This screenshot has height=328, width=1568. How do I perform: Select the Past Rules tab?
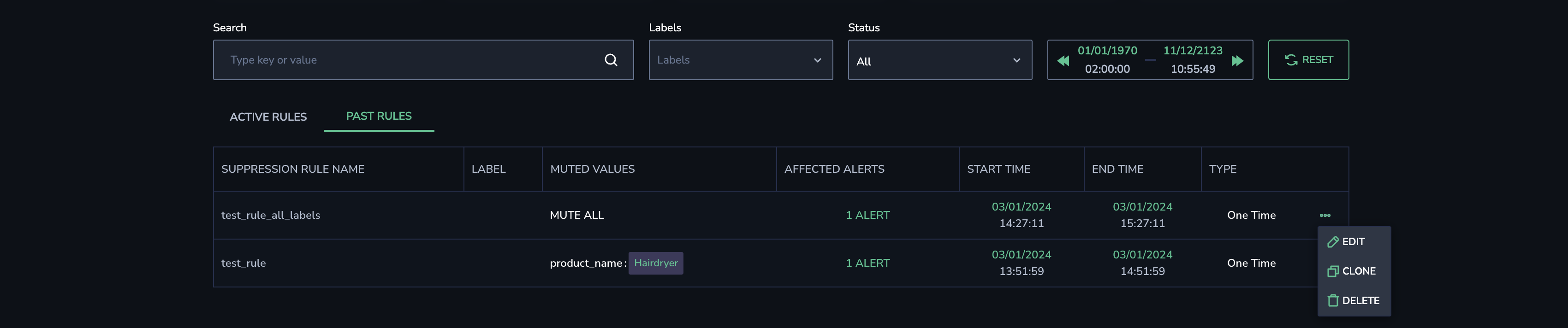(x=379, y=116)
